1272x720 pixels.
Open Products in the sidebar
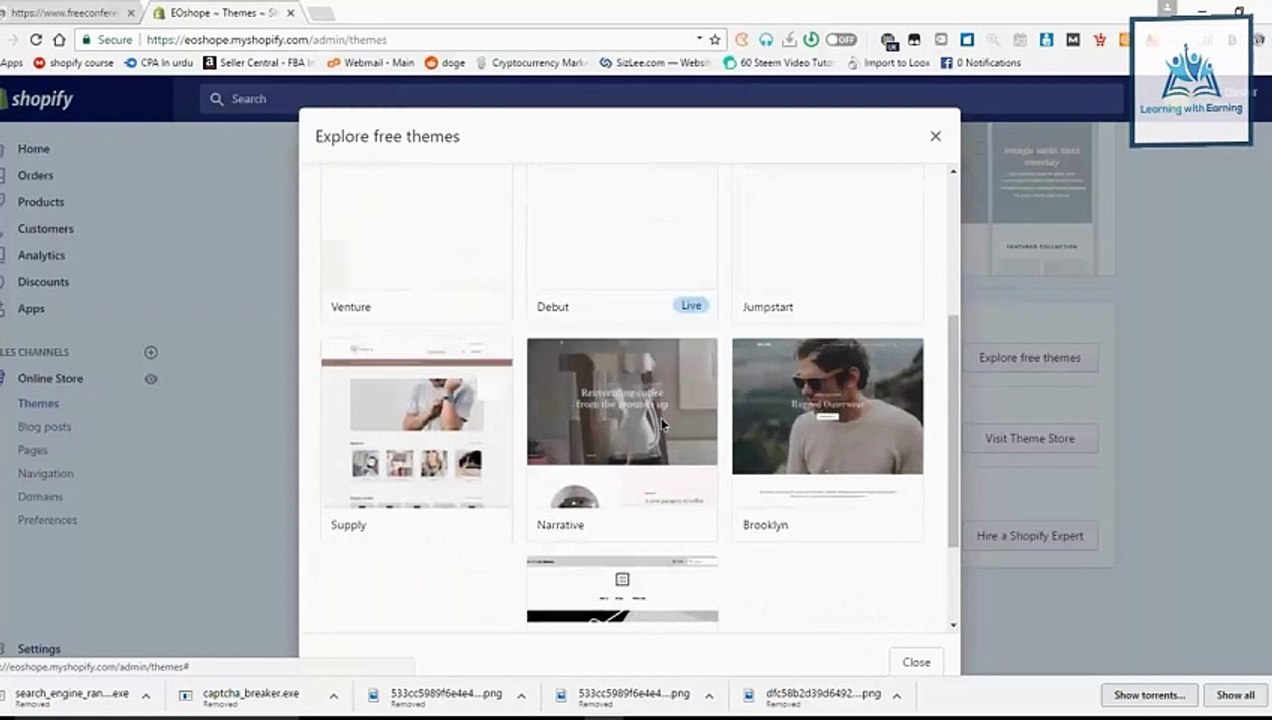click(x=40, y=202)
